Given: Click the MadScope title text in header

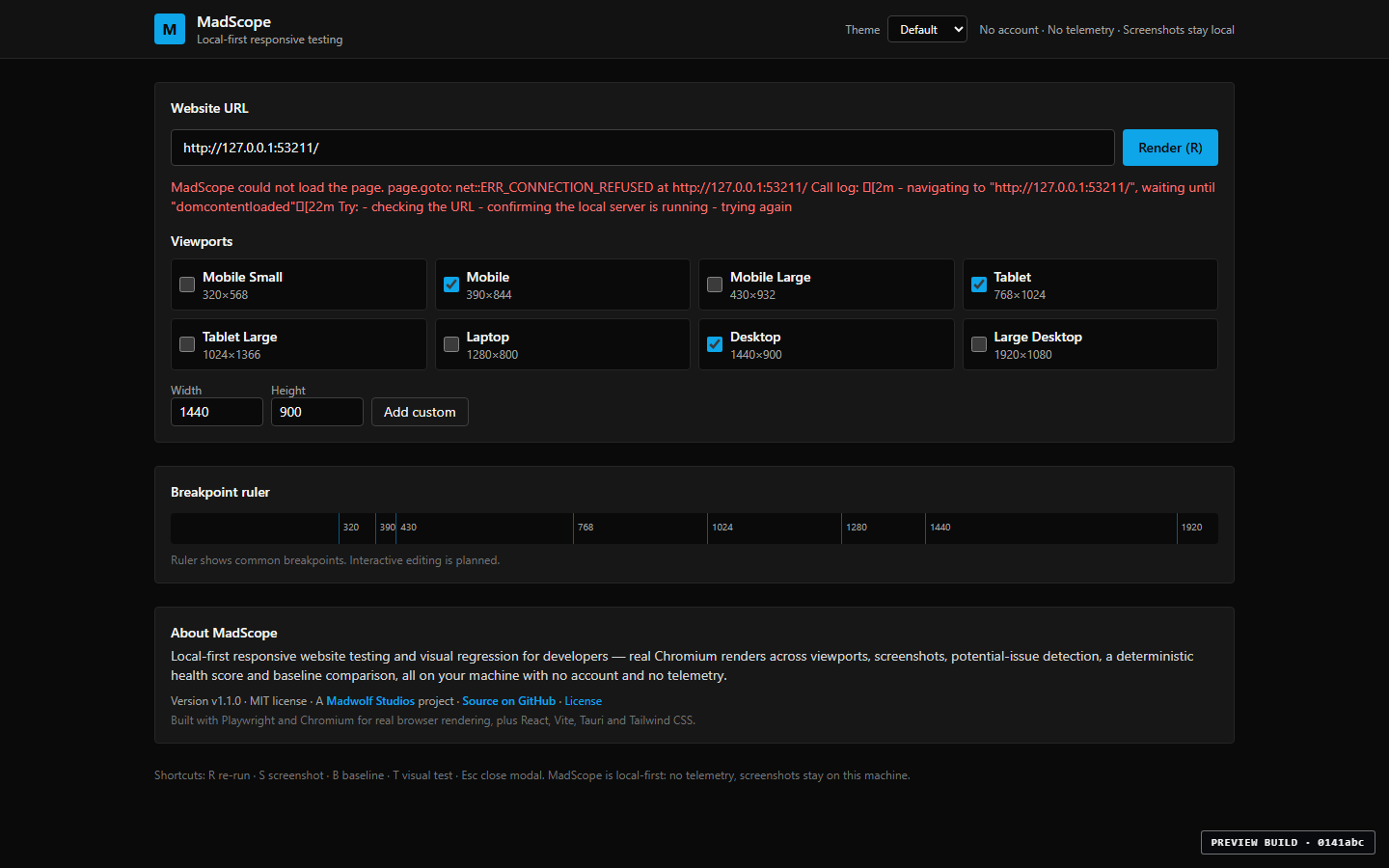Looking at the screenshot, I should tap(233, 21).
